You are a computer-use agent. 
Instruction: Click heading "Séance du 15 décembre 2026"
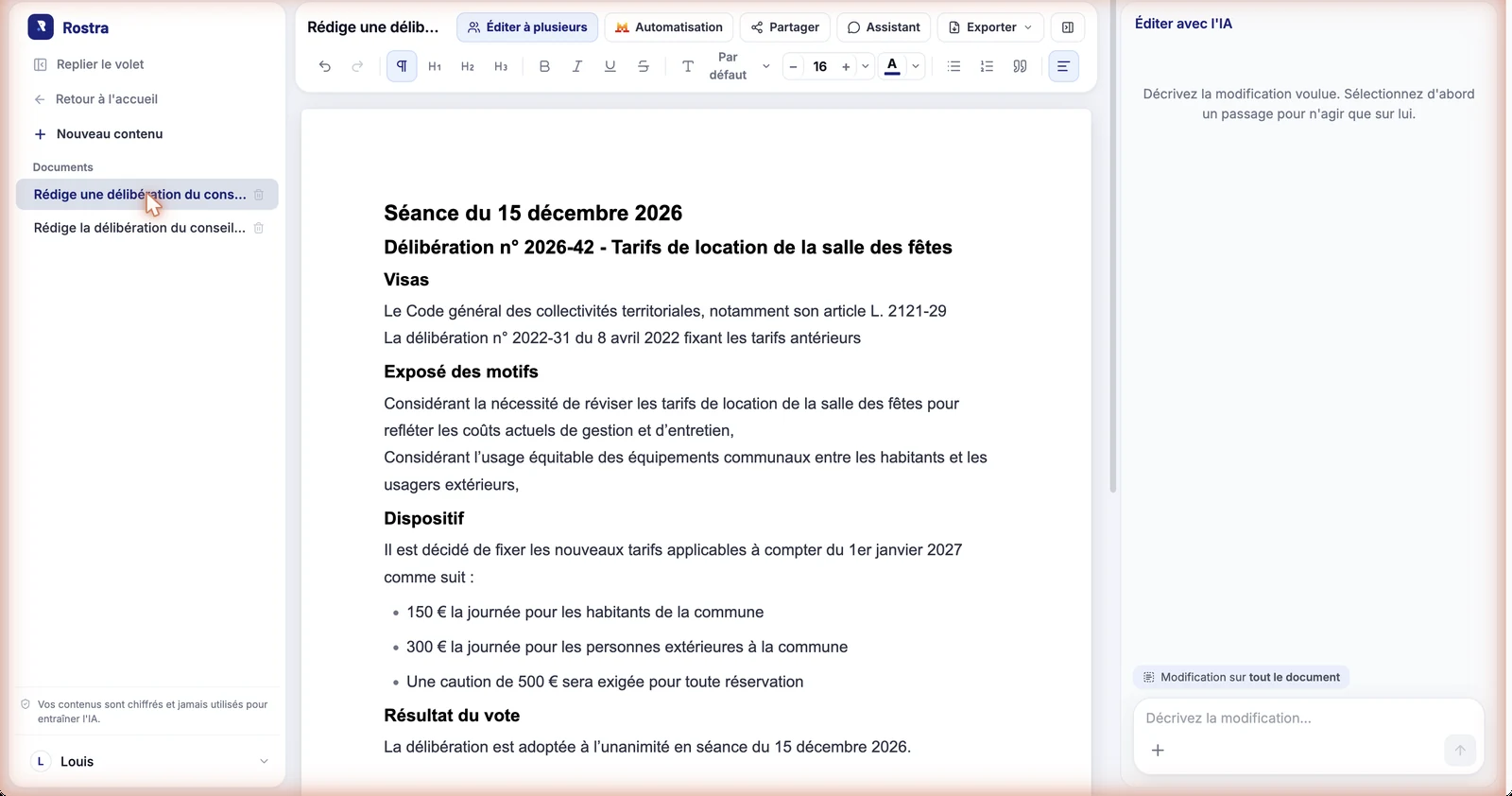(533, 214)
